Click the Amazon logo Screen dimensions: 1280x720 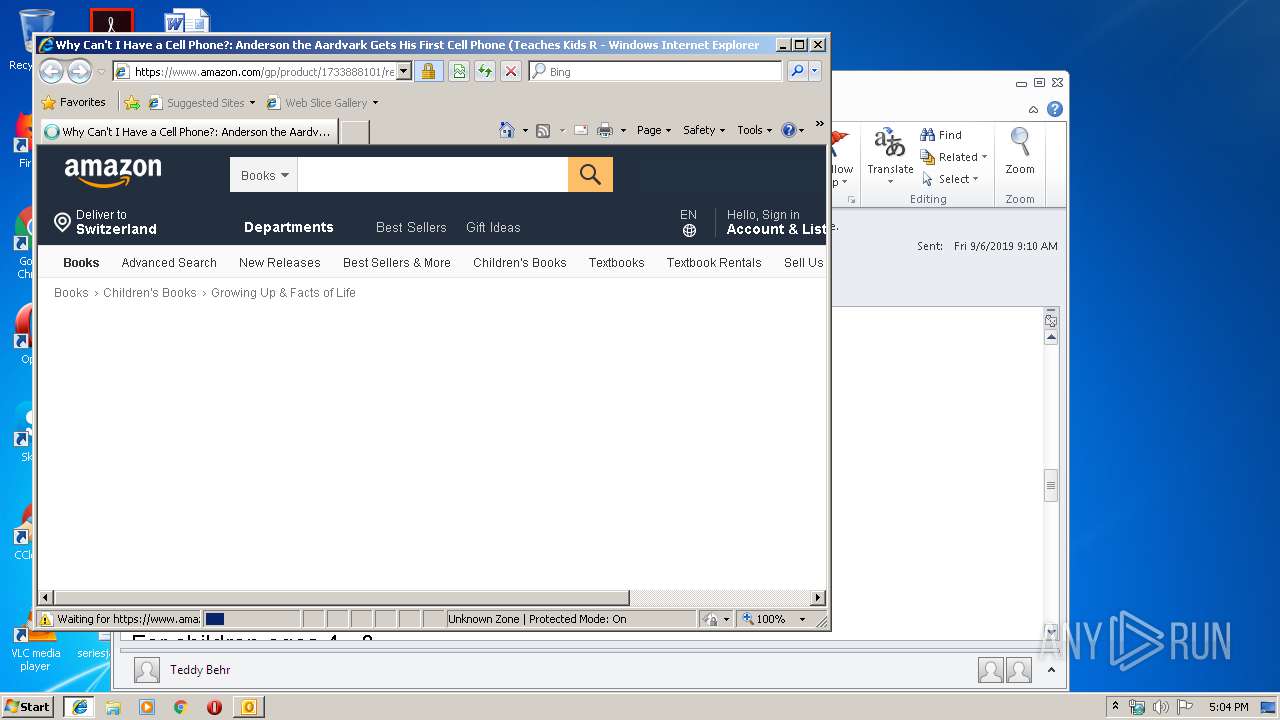tap(113, 172)
